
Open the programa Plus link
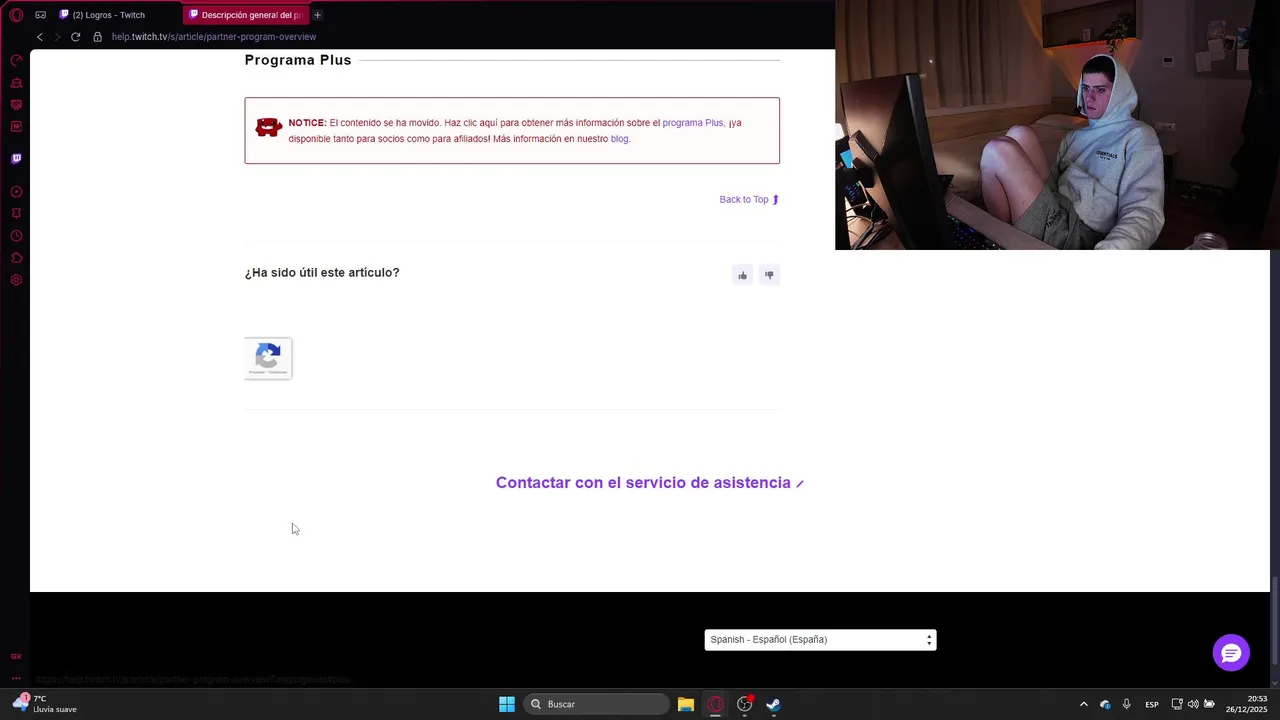[x=692, y=123]
